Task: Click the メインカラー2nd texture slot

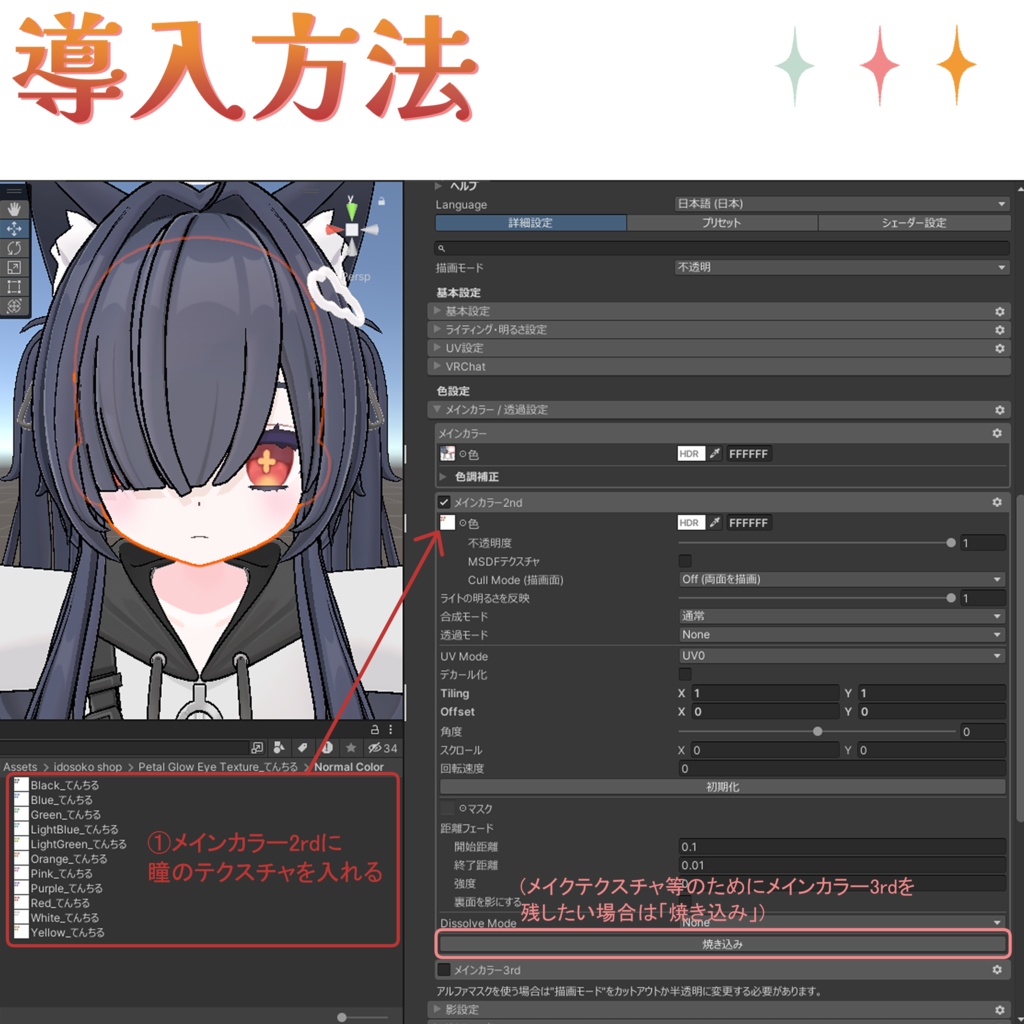Action: click(447, 522)
